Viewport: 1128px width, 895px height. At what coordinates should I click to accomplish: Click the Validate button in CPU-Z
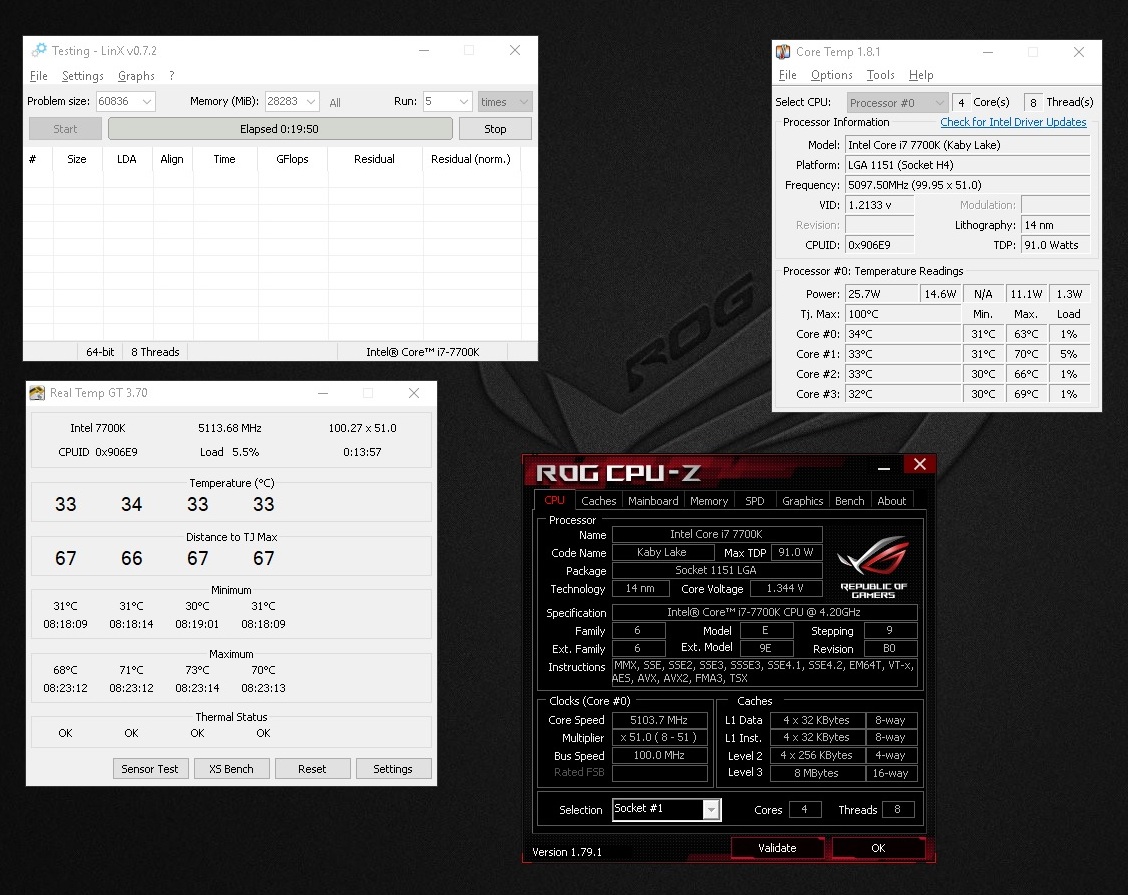click(777, 848)
